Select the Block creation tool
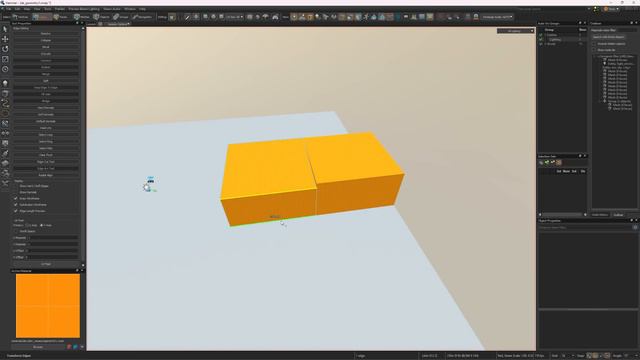Viewport: 640px width, 360px height. point(5,93)
